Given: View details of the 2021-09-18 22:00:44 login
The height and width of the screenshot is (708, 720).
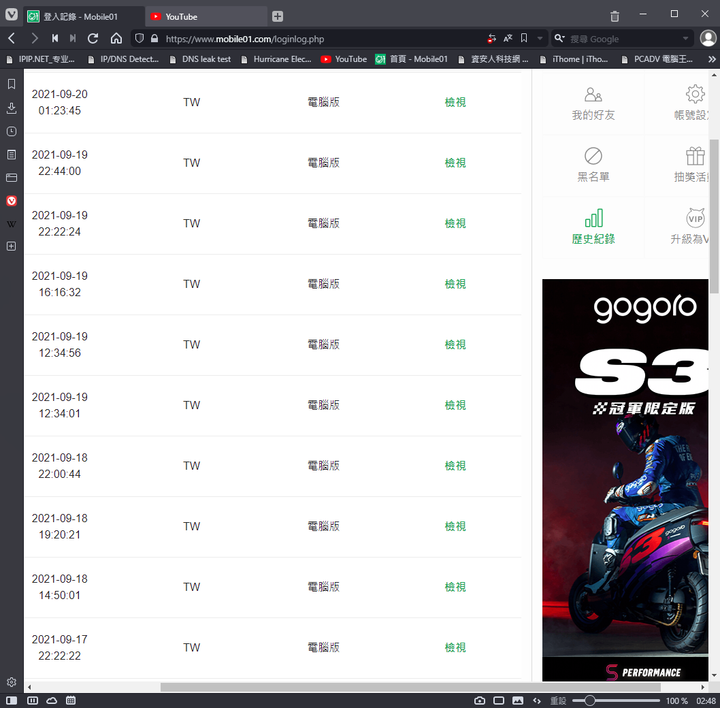Looking at the screenshot, I should coord(455,466).
